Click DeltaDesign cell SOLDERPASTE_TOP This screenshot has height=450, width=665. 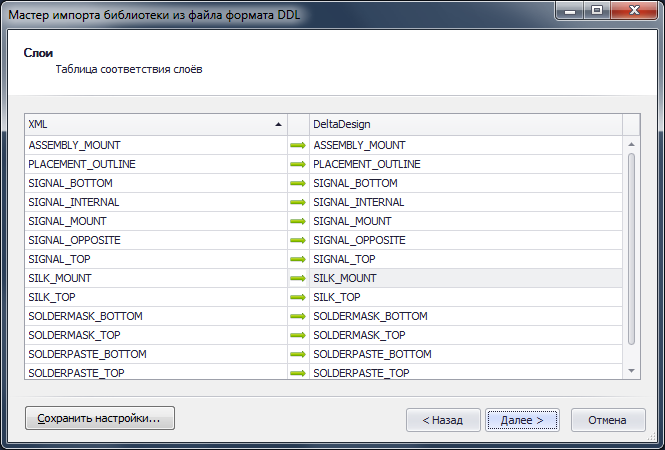pyautogui.click(x=466, y=372)
